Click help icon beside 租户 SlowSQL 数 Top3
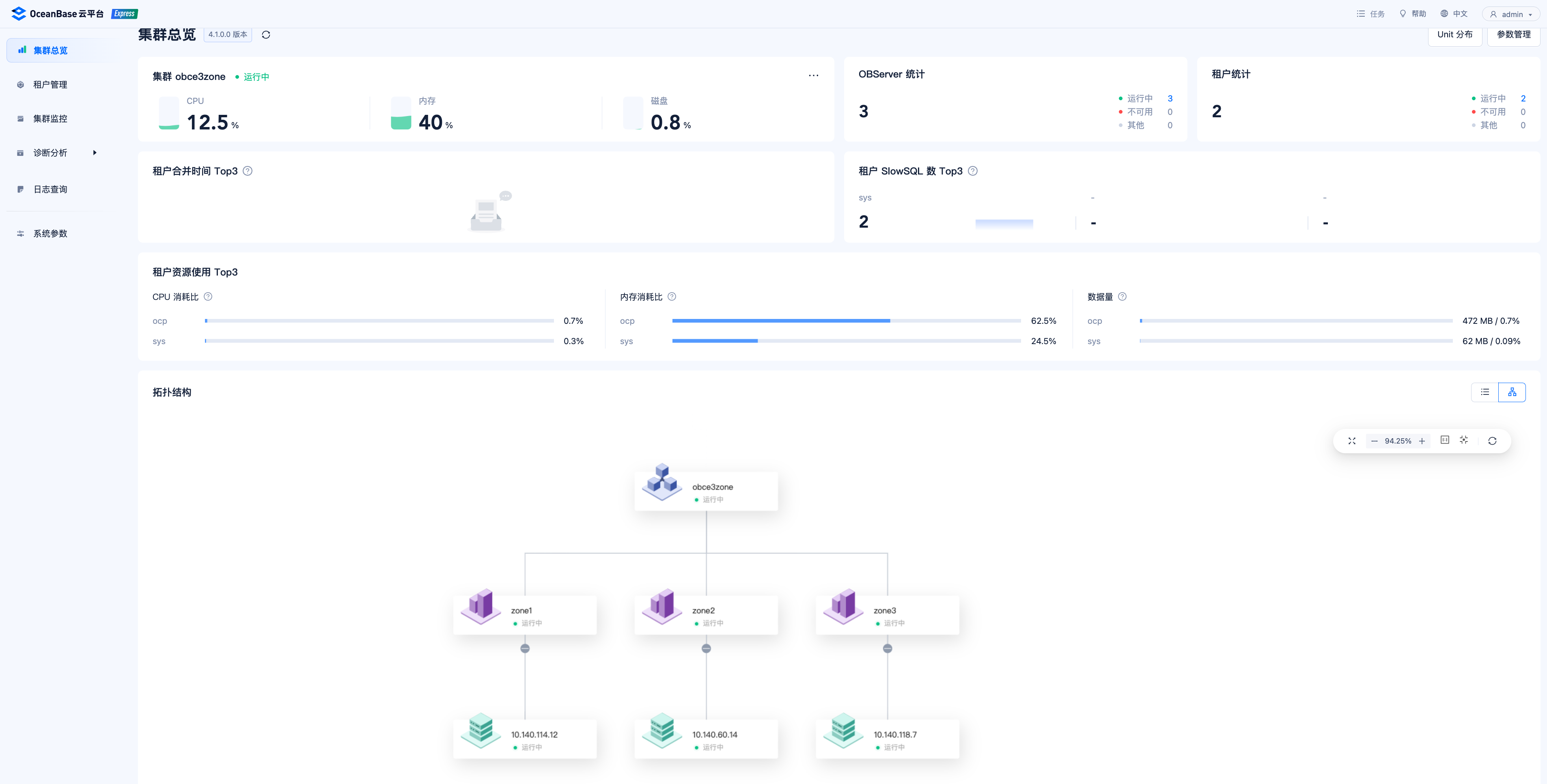Image resolution: width=1547 pixels, height=784 pixels. 973,171
